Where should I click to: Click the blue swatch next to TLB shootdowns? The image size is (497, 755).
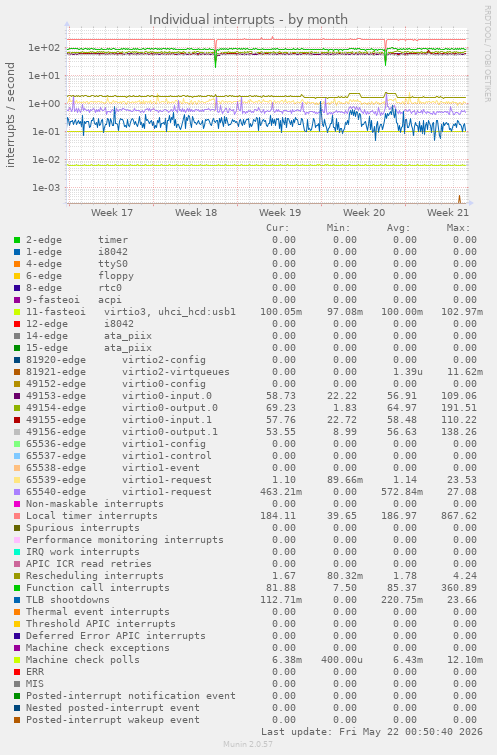17,600
